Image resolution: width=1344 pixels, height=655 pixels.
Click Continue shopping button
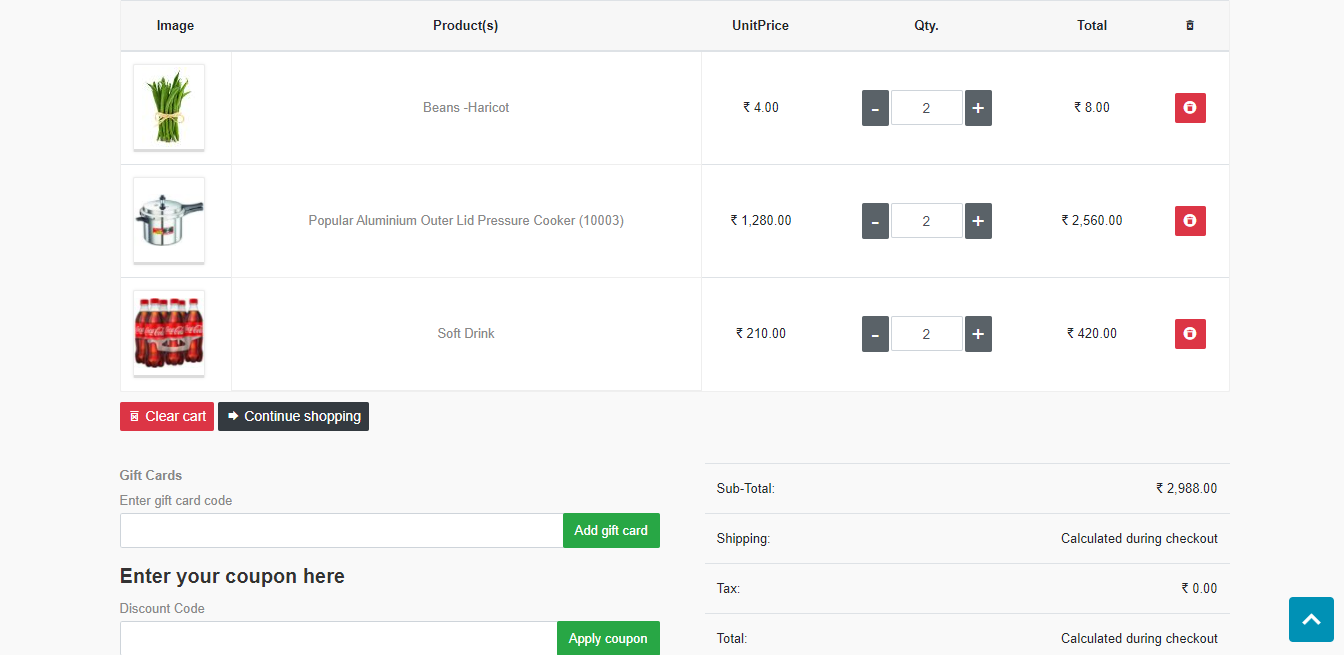293,417
